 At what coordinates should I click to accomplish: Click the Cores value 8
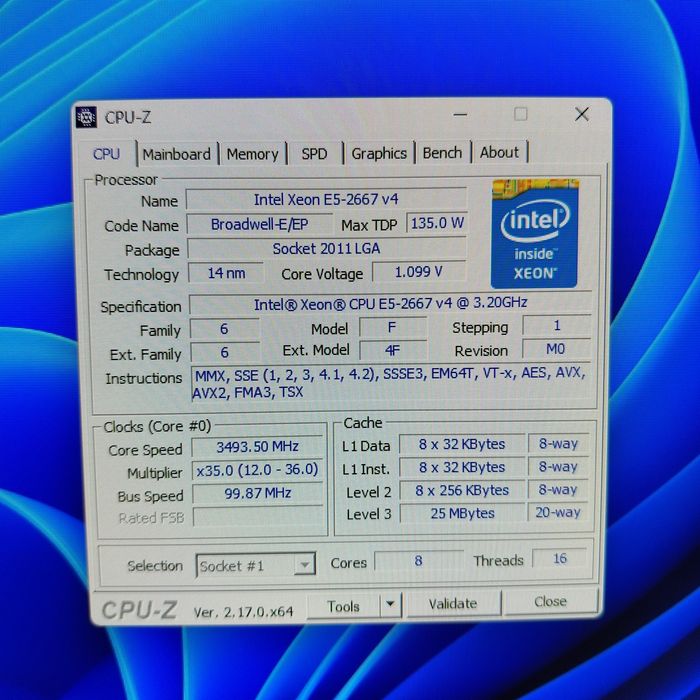pos(418,561)
